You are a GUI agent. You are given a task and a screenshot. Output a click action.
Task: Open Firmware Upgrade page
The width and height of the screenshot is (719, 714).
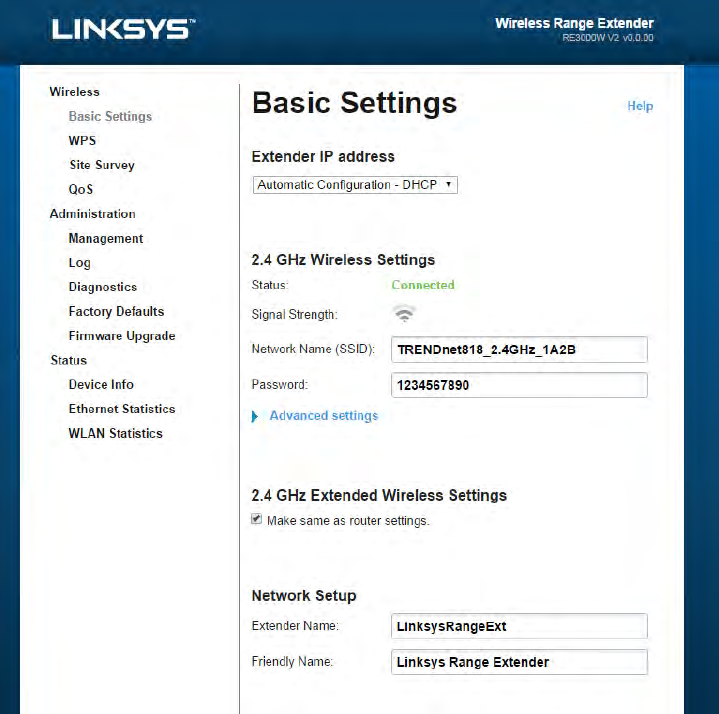(122, 336)
